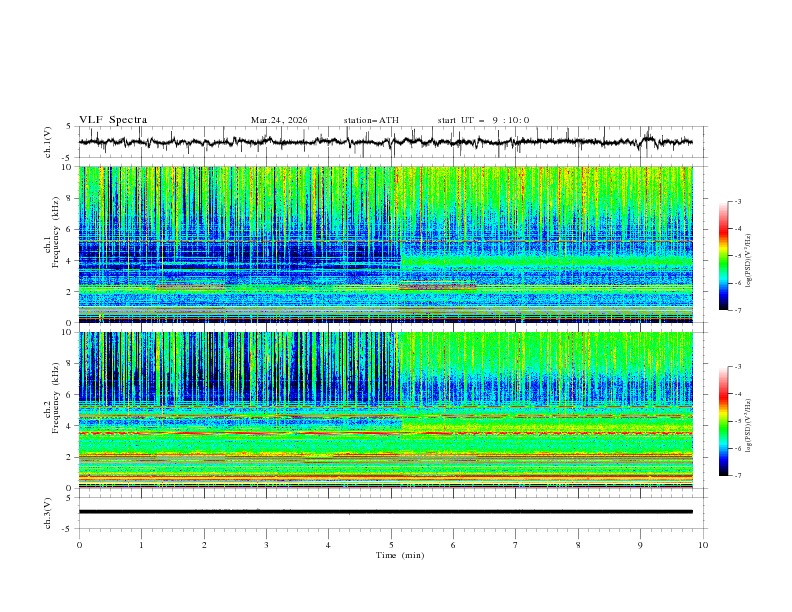The width and height of the screenshot is (792, 612).
Task: Click time axis tick label '8'
Action: (578, 545)
